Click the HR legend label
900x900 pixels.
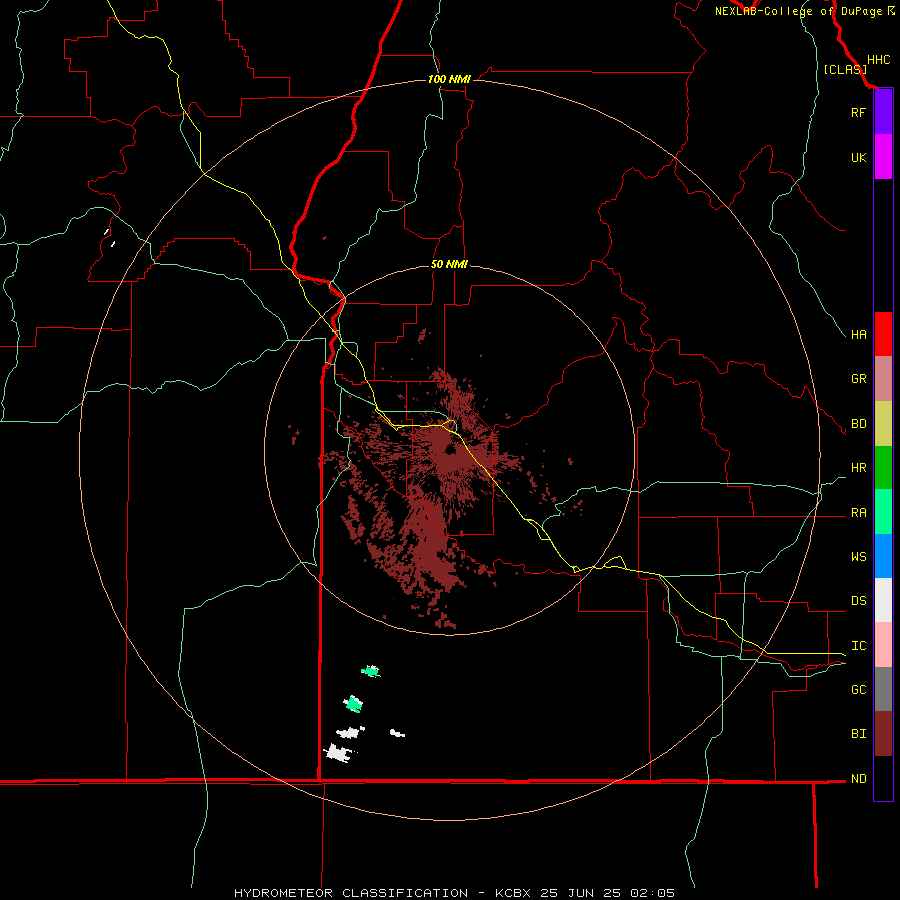coord(858,468)
